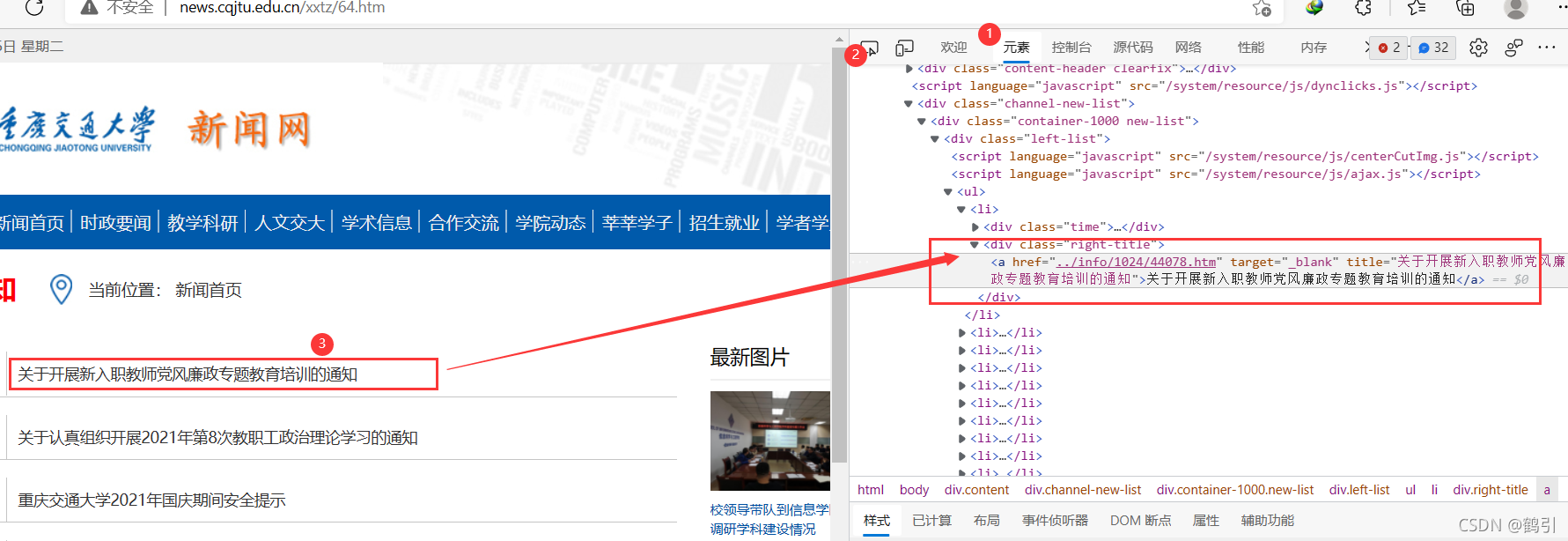Viewport: 1568px width, 541px height.
Task: Select the 样式 styles pane tab
Action: (x=877, y=521)
